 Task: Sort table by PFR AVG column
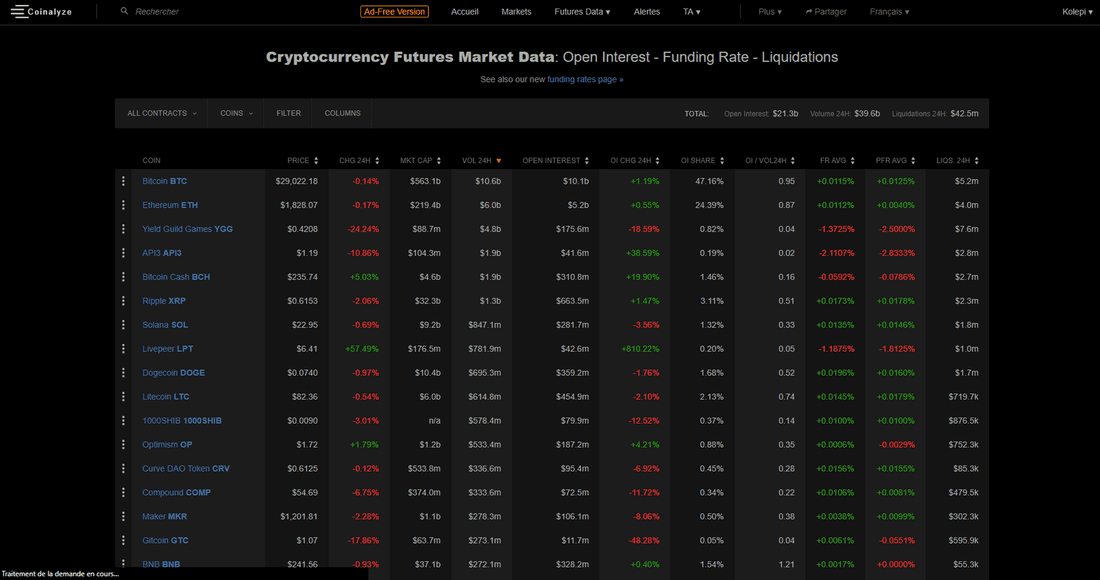pyautogui.click(x=896, y=161)
